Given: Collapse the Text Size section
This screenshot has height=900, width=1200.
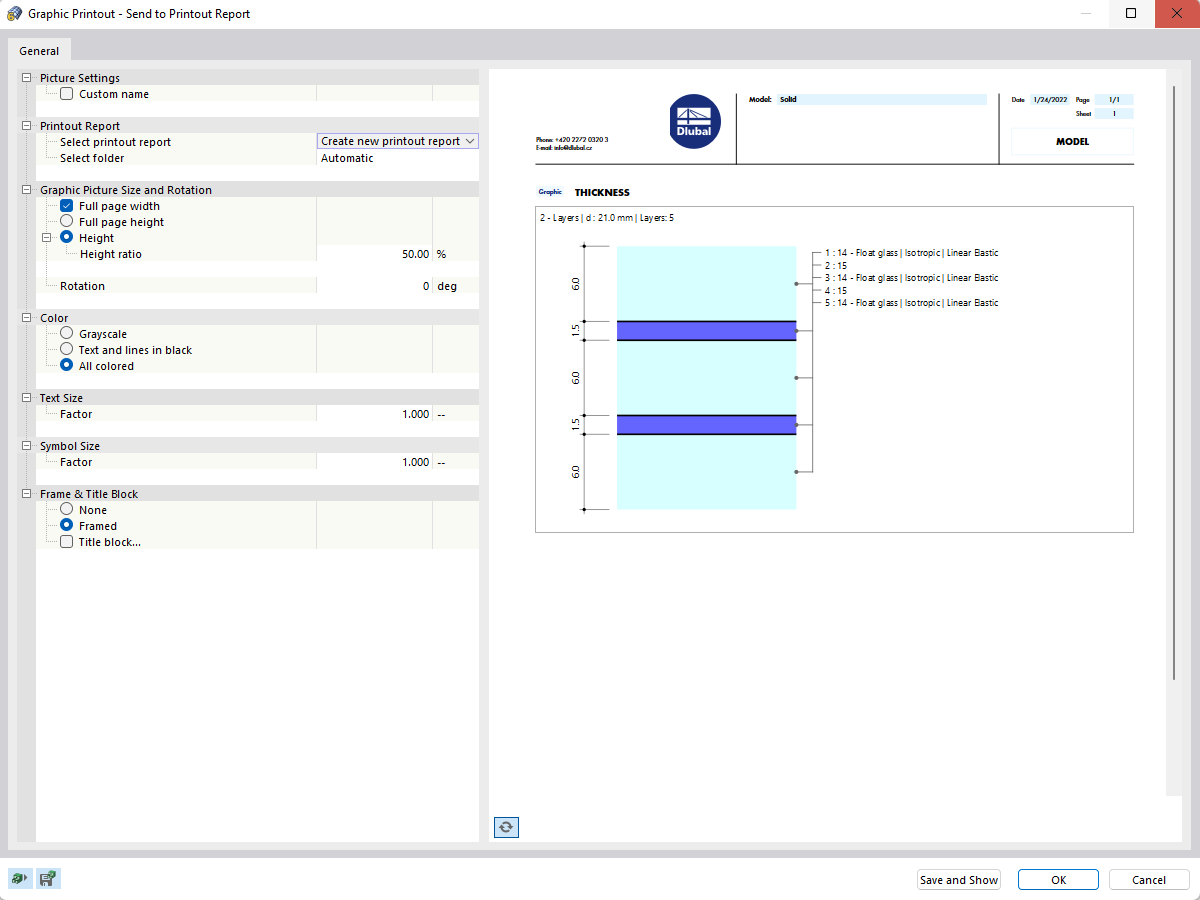Looking at the screenshot, I should (26, 398).
